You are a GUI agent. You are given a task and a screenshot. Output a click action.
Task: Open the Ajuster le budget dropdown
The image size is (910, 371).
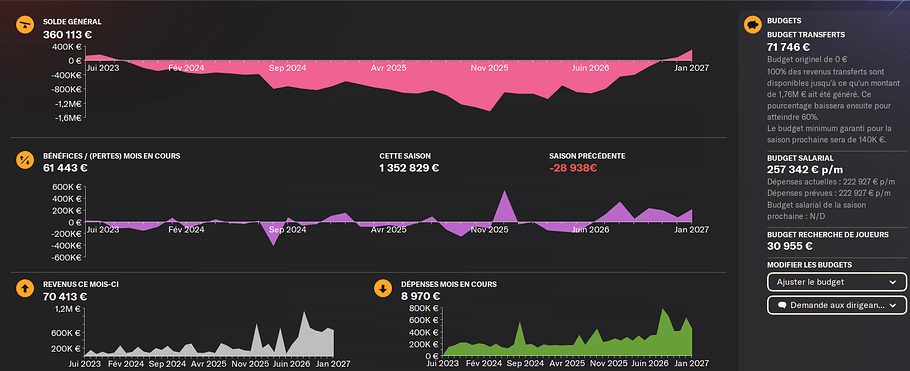click(x=836, y=282)
